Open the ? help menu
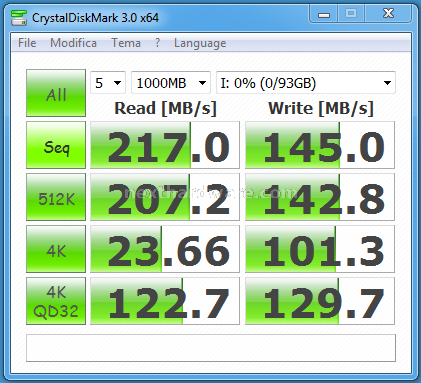This screenshot has width=421, height=383. [157, 43]
